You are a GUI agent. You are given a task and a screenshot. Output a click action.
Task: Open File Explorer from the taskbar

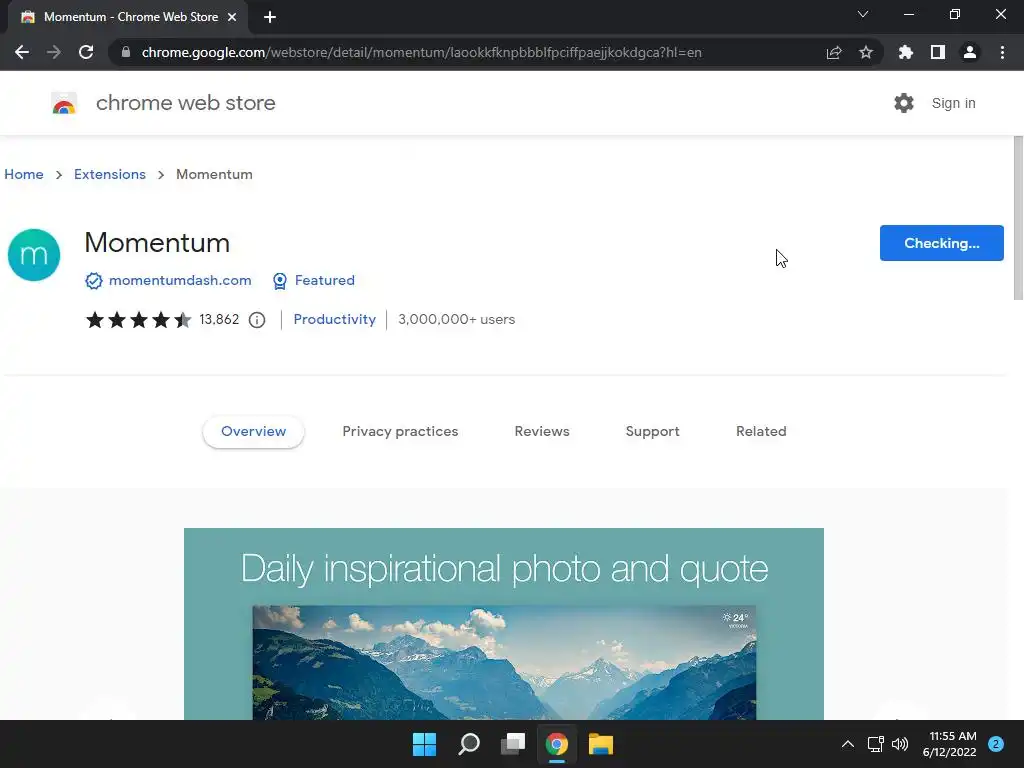(601, 744)
